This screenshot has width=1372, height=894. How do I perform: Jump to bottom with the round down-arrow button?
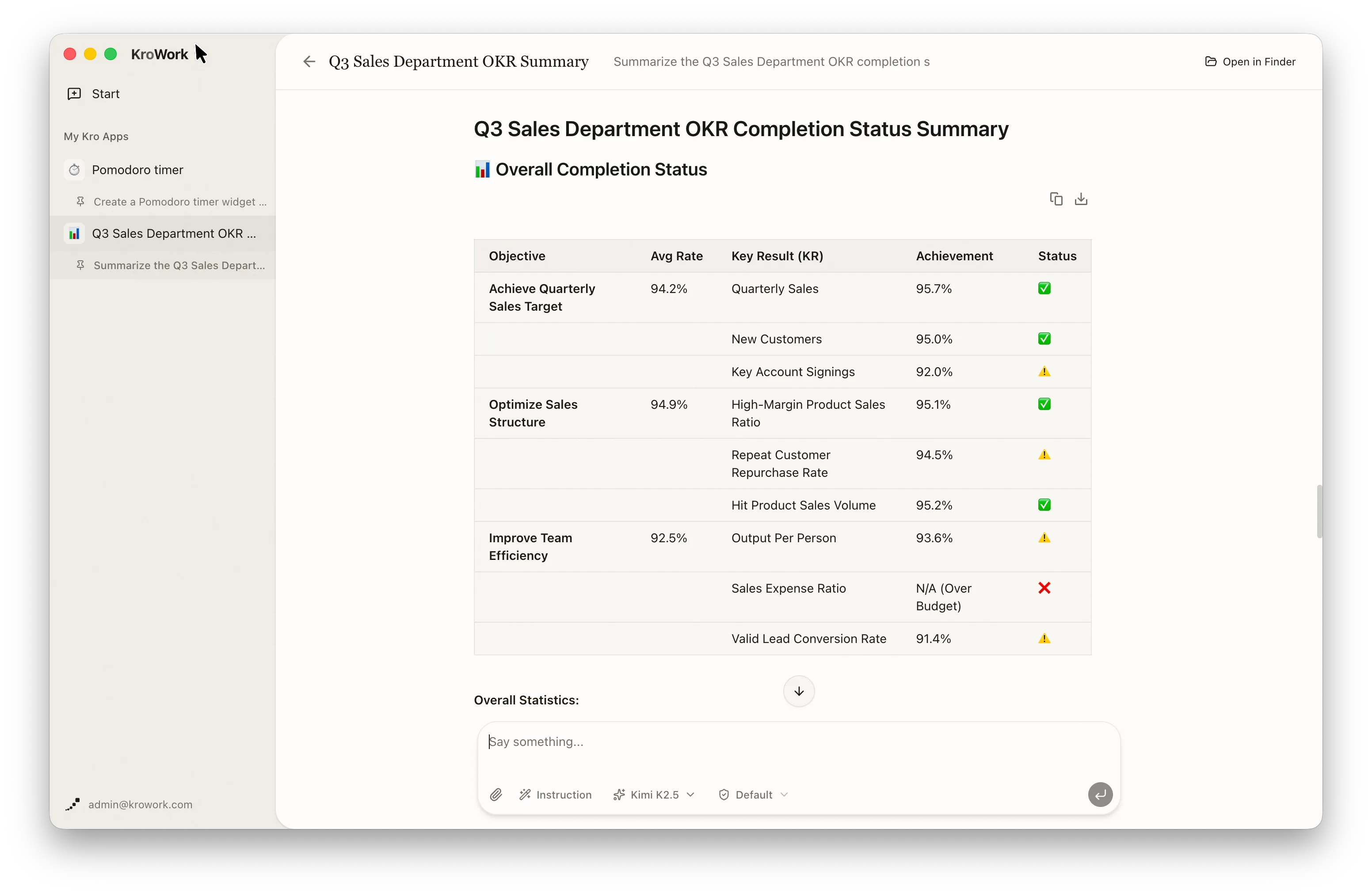point(798,691)
